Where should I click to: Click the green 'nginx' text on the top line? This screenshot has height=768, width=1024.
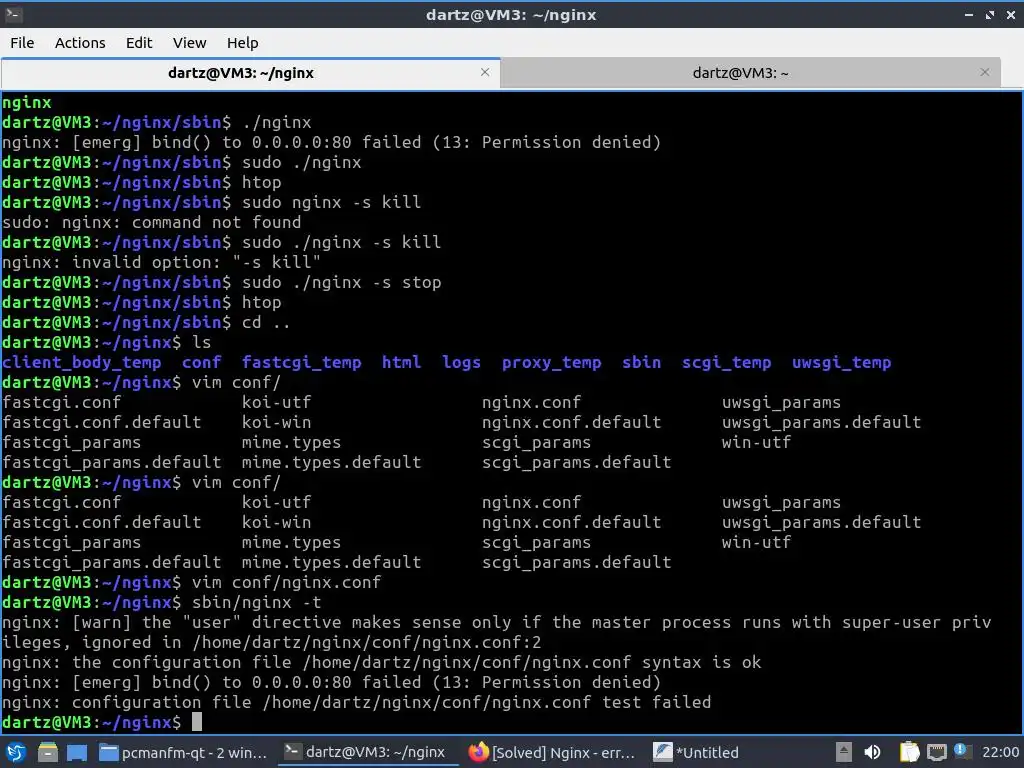tap(26, 103)
